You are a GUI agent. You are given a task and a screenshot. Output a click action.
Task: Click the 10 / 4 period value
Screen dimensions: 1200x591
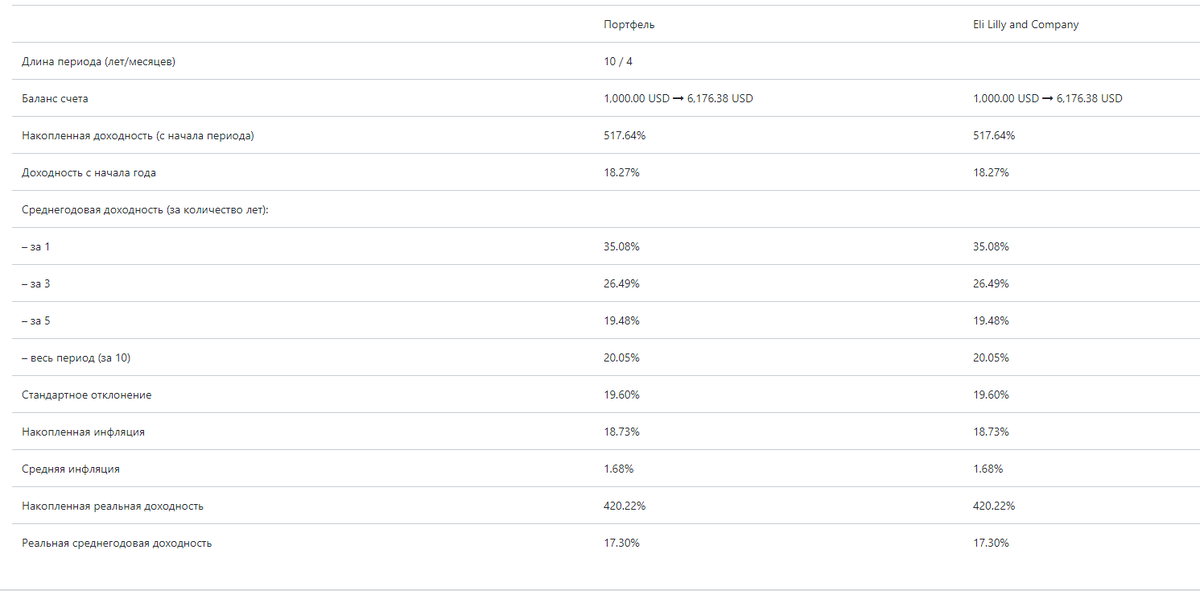[x=618, y=62]
